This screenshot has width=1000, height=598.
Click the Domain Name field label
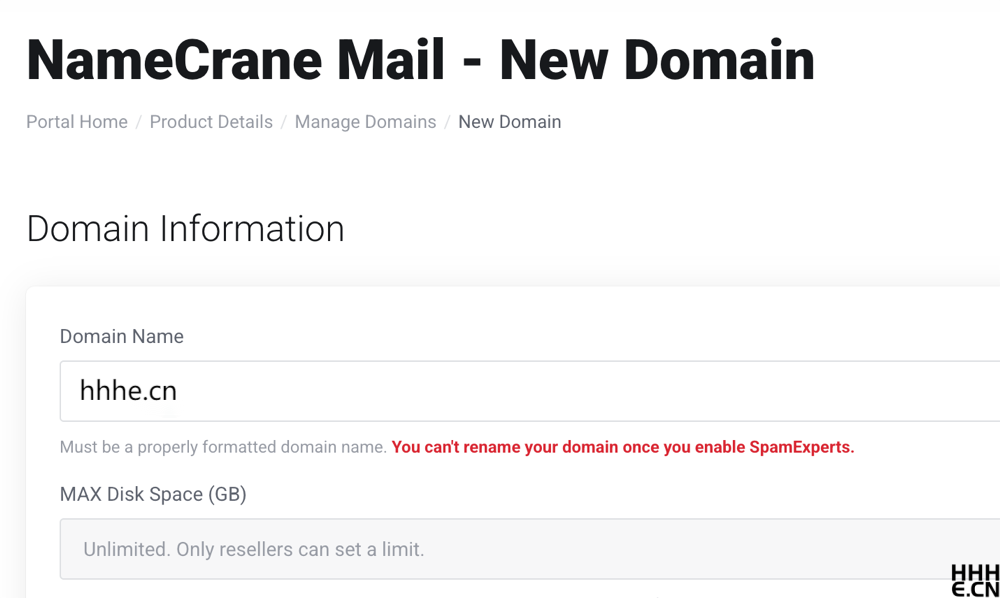tap(121, 337)
